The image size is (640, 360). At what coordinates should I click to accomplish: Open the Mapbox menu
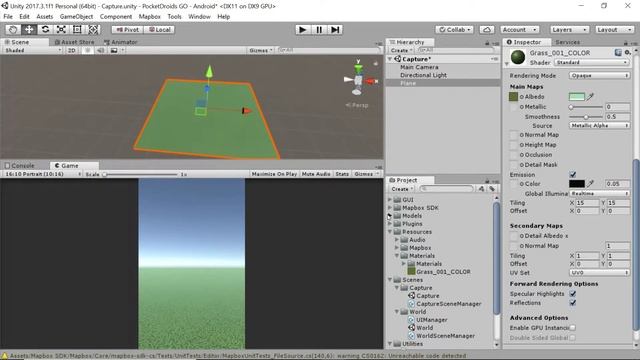point(149,17)
